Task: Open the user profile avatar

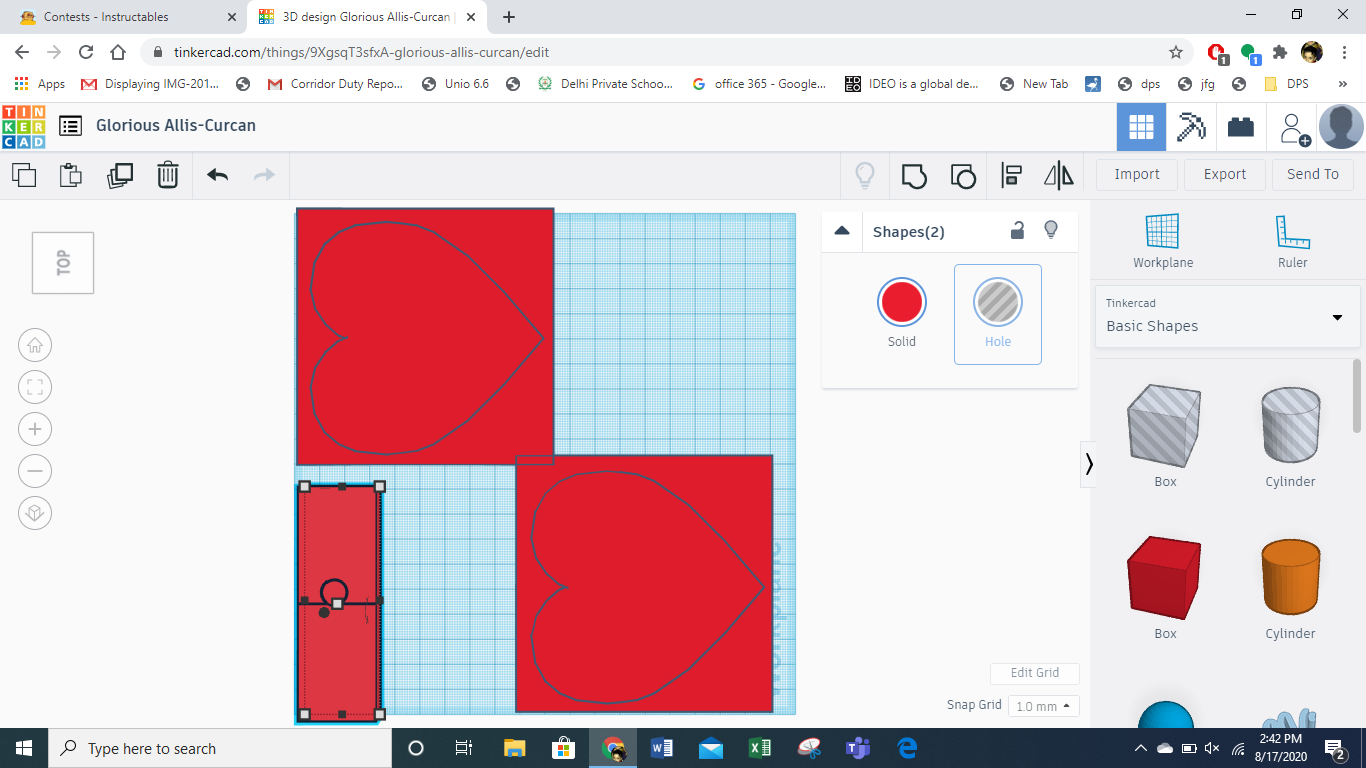Action: click(x=1341, y=127)
